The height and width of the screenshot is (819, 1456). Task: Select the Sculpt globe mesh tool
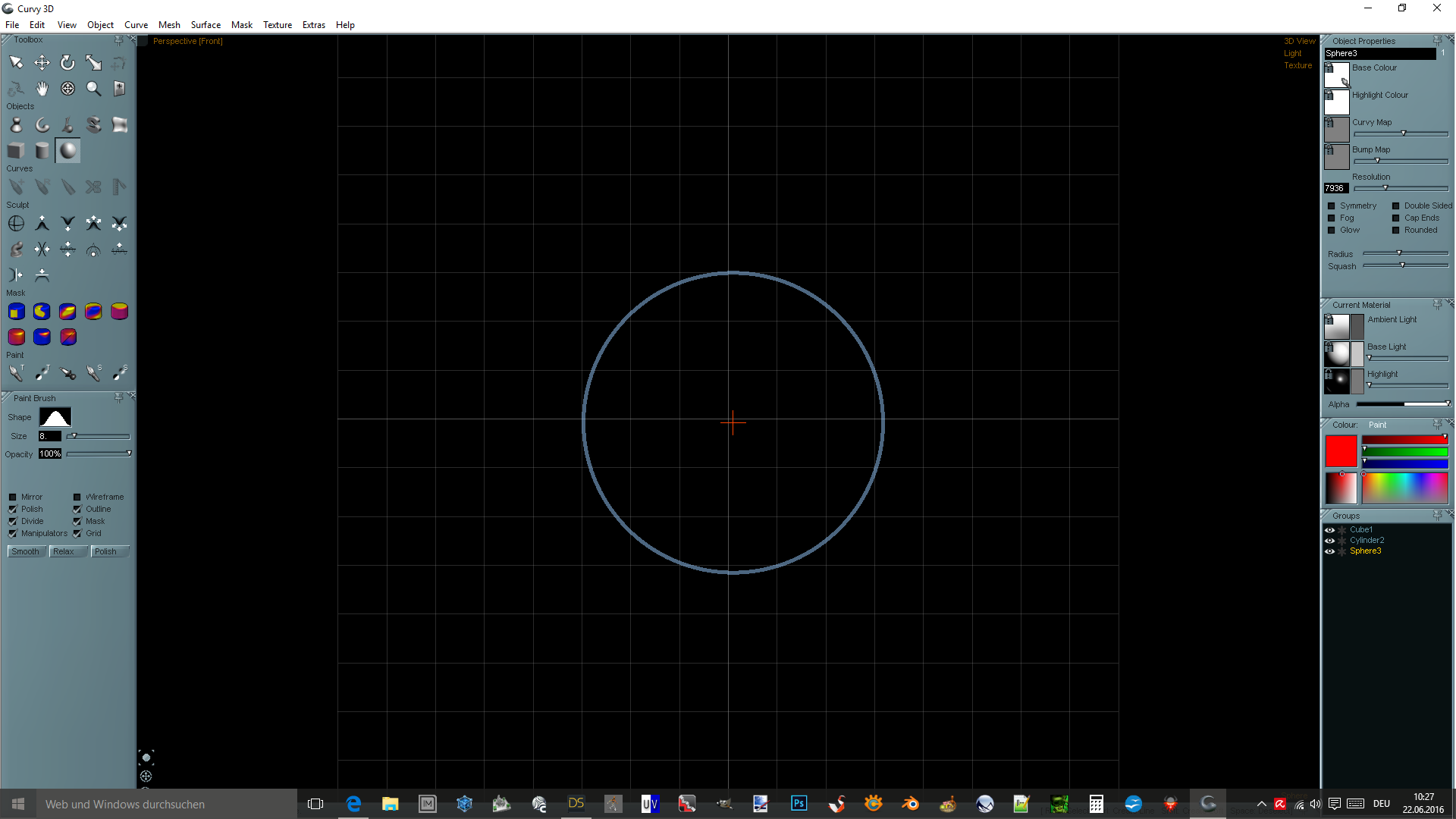point(16,224)
